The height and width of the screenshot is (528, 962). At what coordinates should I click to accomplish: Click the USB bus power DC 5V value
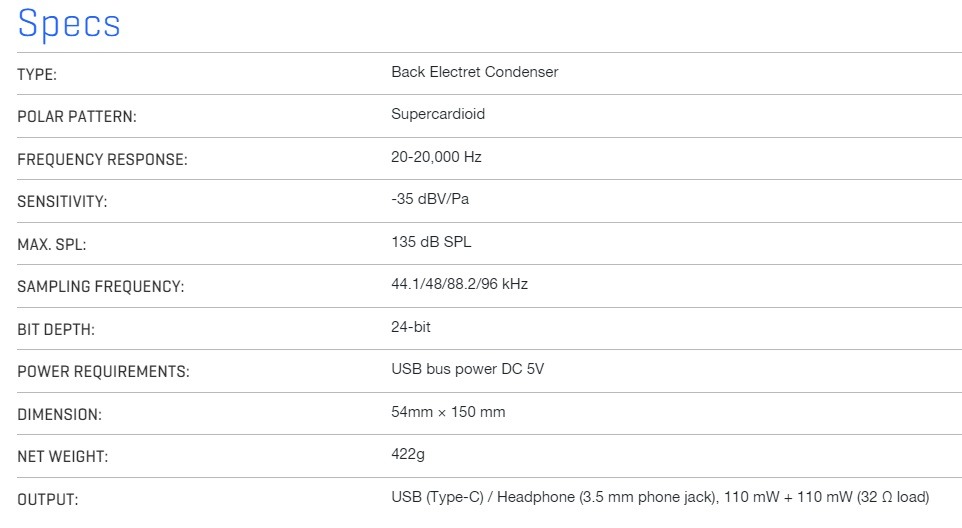(x=467, y=369)
